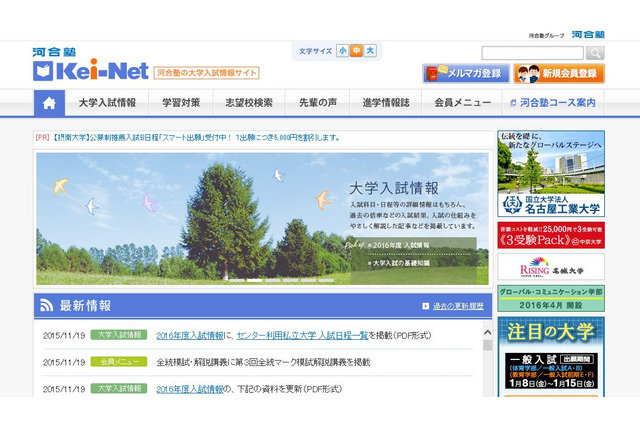Open センター利用私立大学 入試日程一覧 link
The width and height of the screenshot is (640, 426).
tap(302, 335)
